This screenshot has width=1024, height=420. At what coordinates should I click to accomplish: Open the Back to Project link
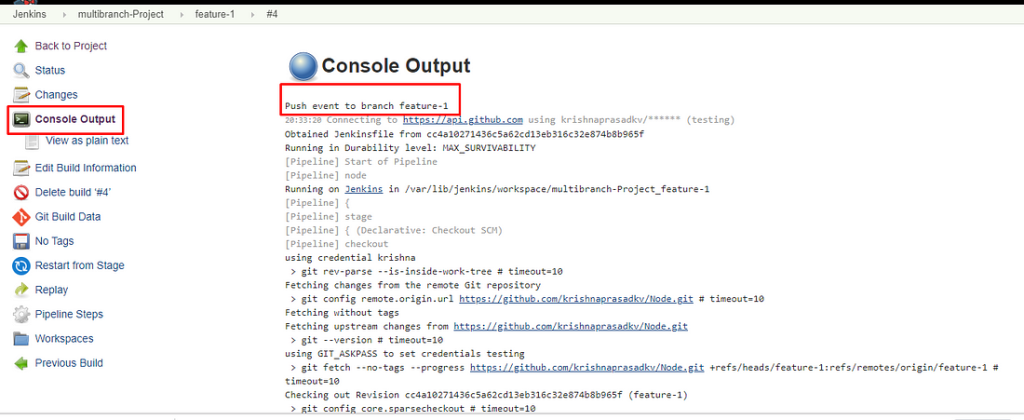point(71,46)
